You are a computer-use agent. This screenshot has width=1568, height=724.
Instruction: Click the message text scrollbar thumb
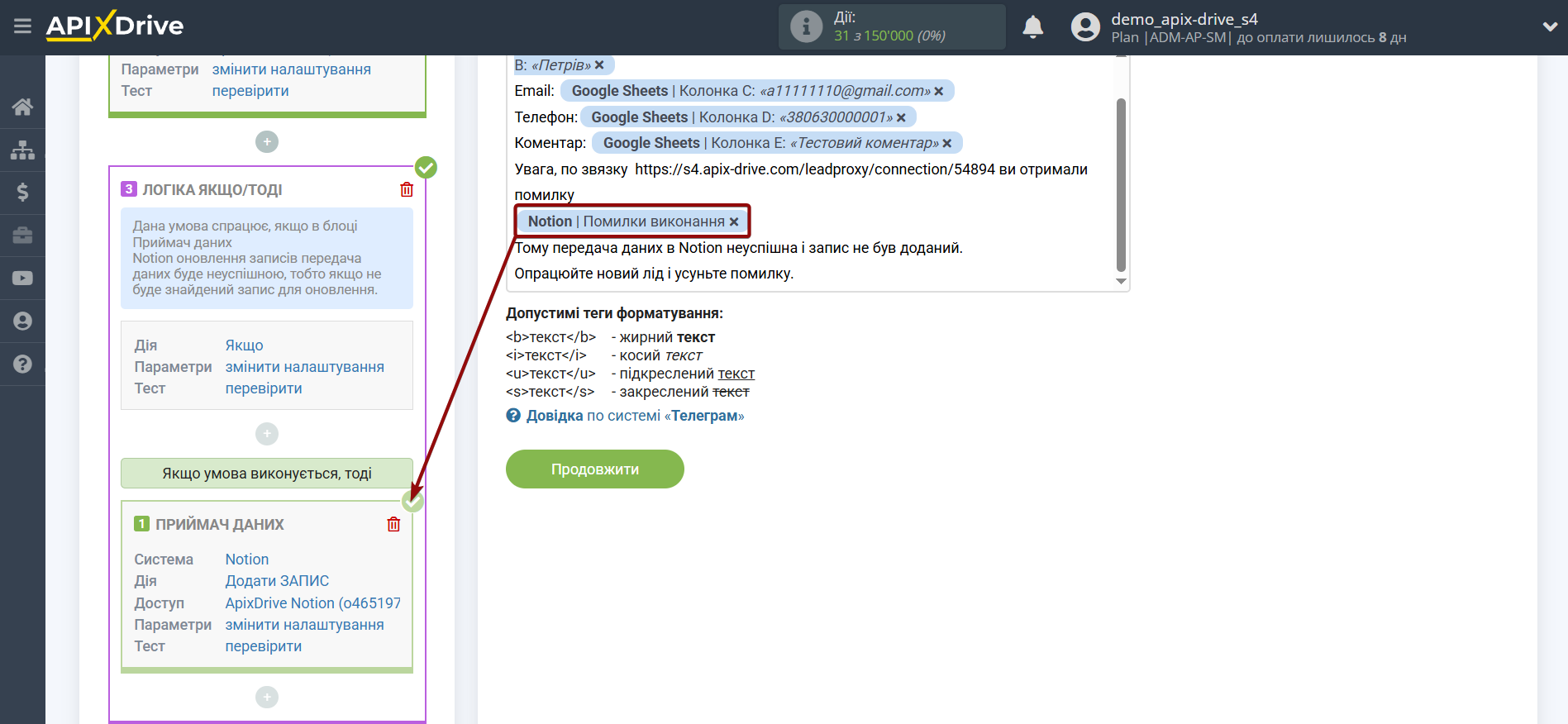[1121, 185]
